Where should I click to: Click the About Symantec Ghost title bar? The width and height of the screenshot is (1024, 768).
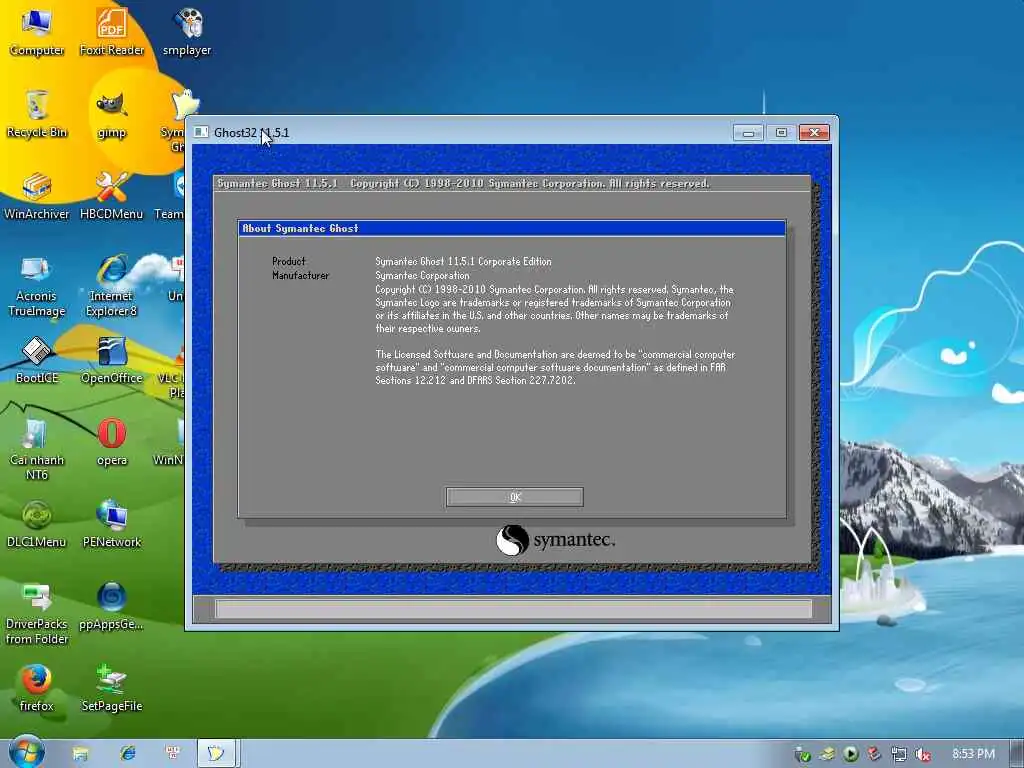point(512,228)
